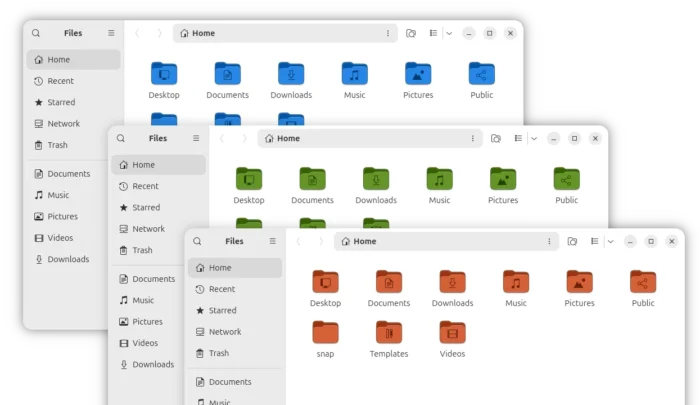Select Home in the orange-folder window sidebar
This screenshot has height=405, width=700.
tap(235, 267)
